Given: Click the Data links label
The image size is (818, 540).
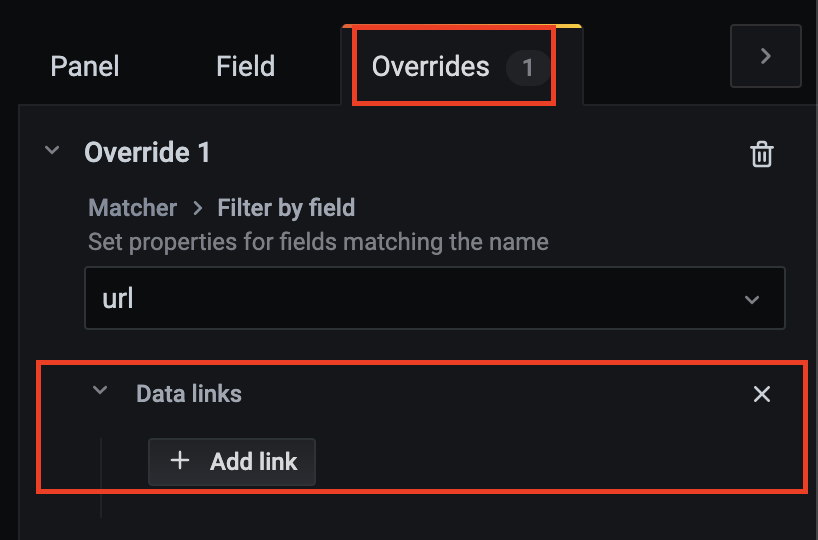Looking at the screenshot, I should (189, 394).
